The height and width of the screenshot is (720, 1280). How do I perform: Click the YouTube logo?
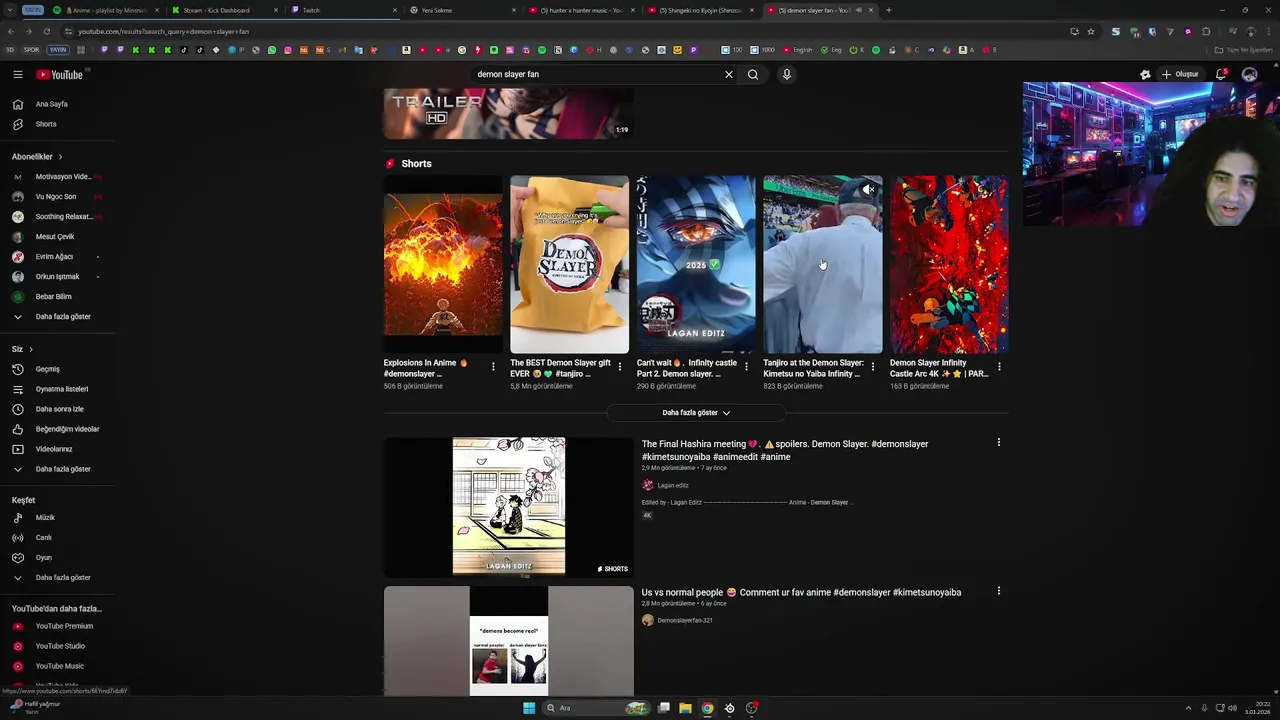(x=60, y=74)
